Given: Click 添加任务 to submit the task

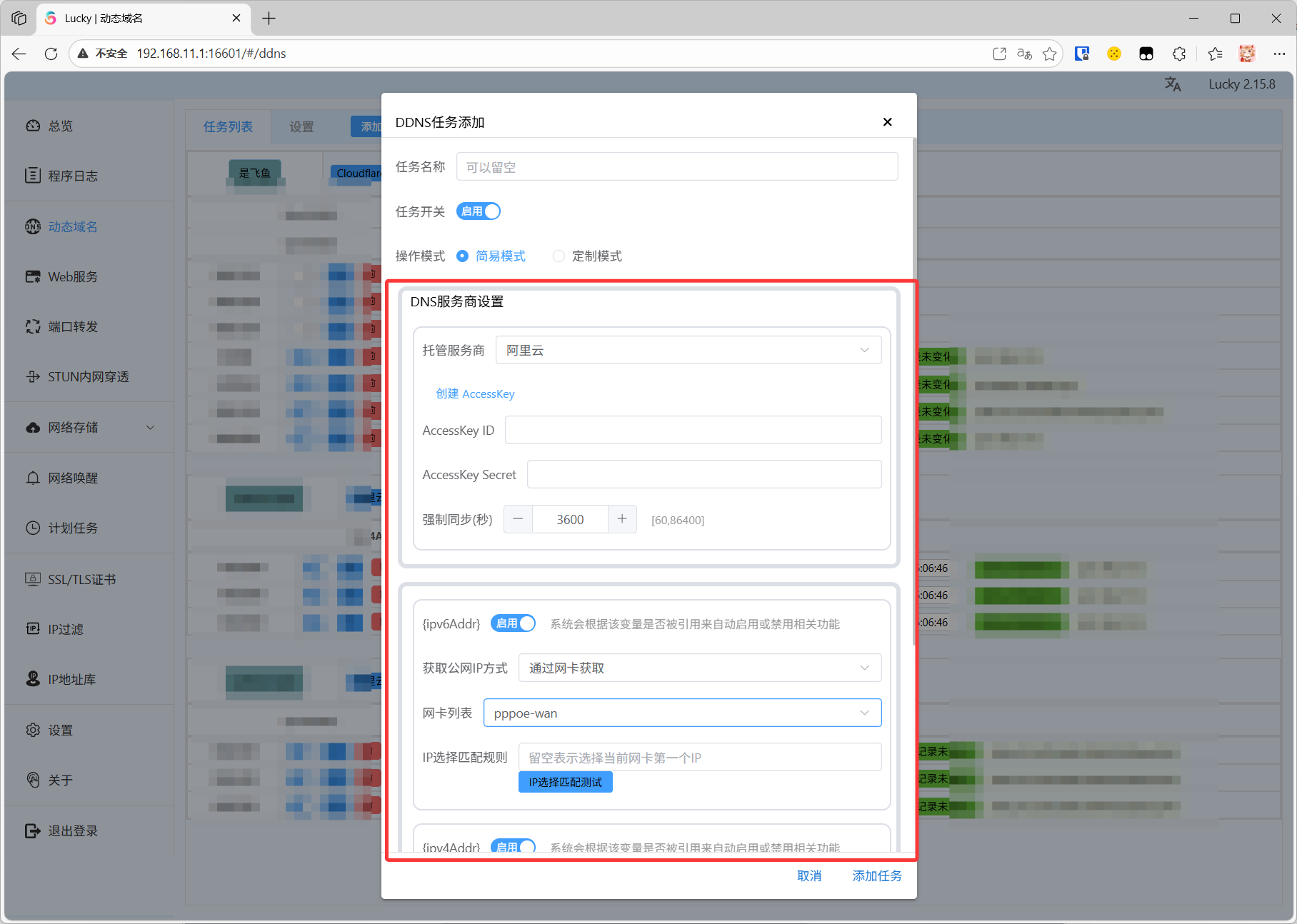Looking at the screenshot, I should point(876,875).
